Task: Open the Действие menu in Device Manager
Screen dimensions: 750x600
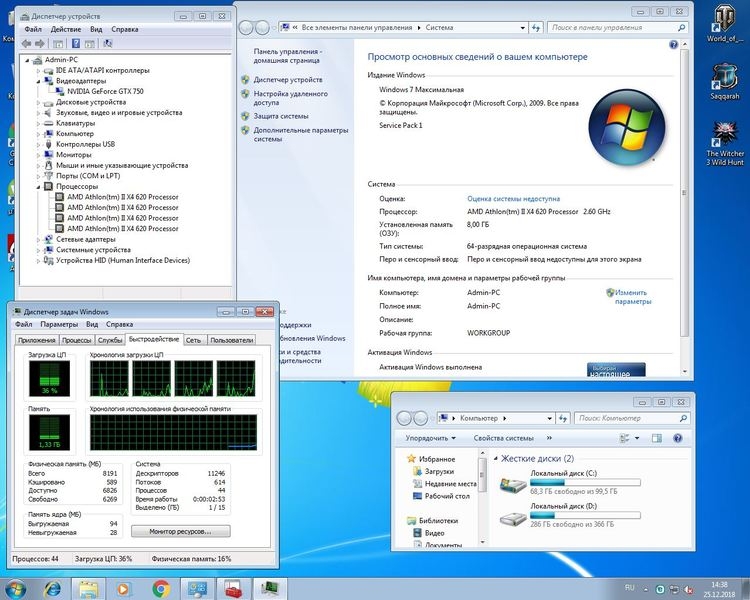Action: click(65, 29)
